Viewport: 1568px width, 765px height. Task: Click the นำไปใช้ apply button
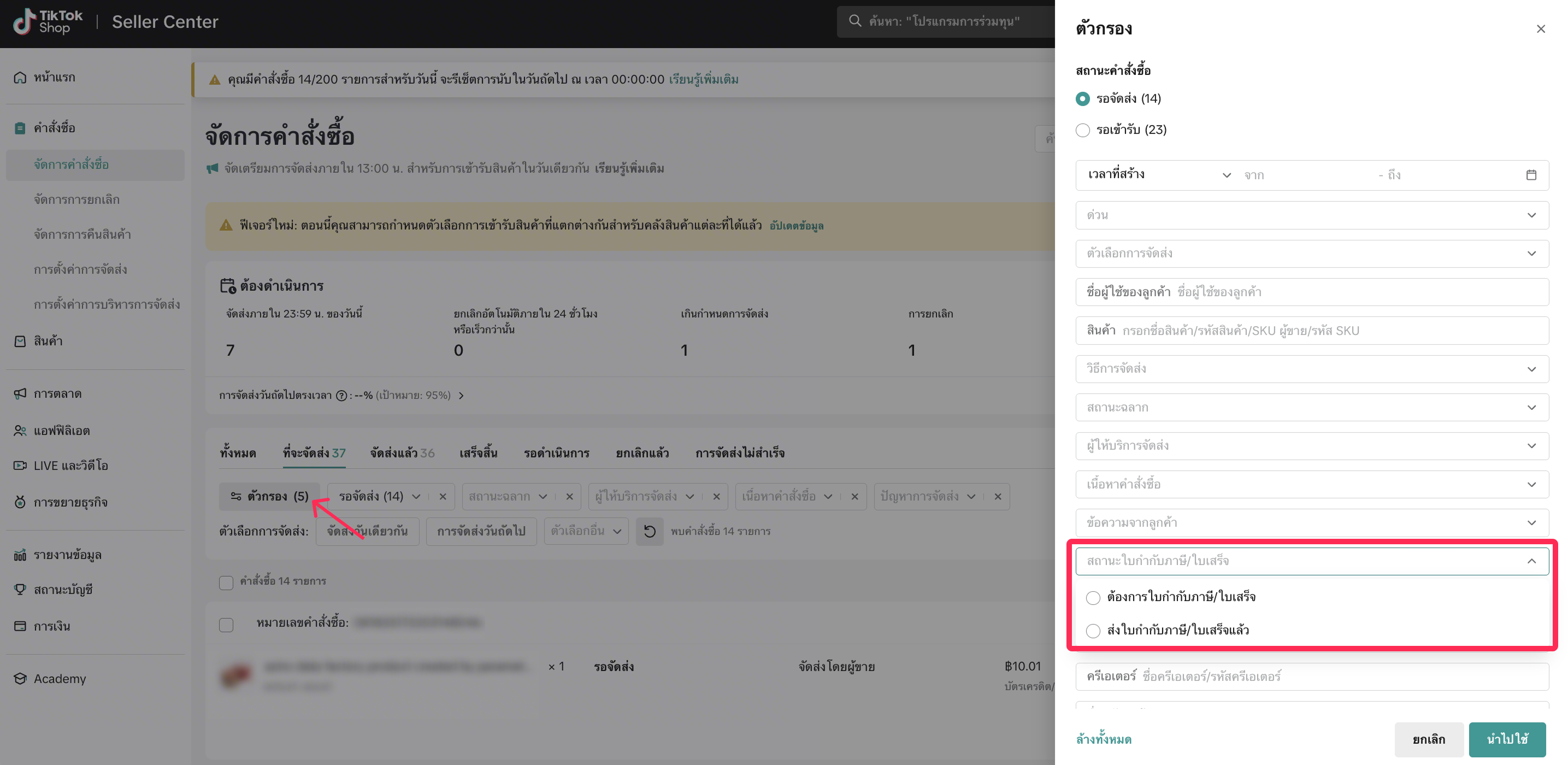(x=1506, y=739)
